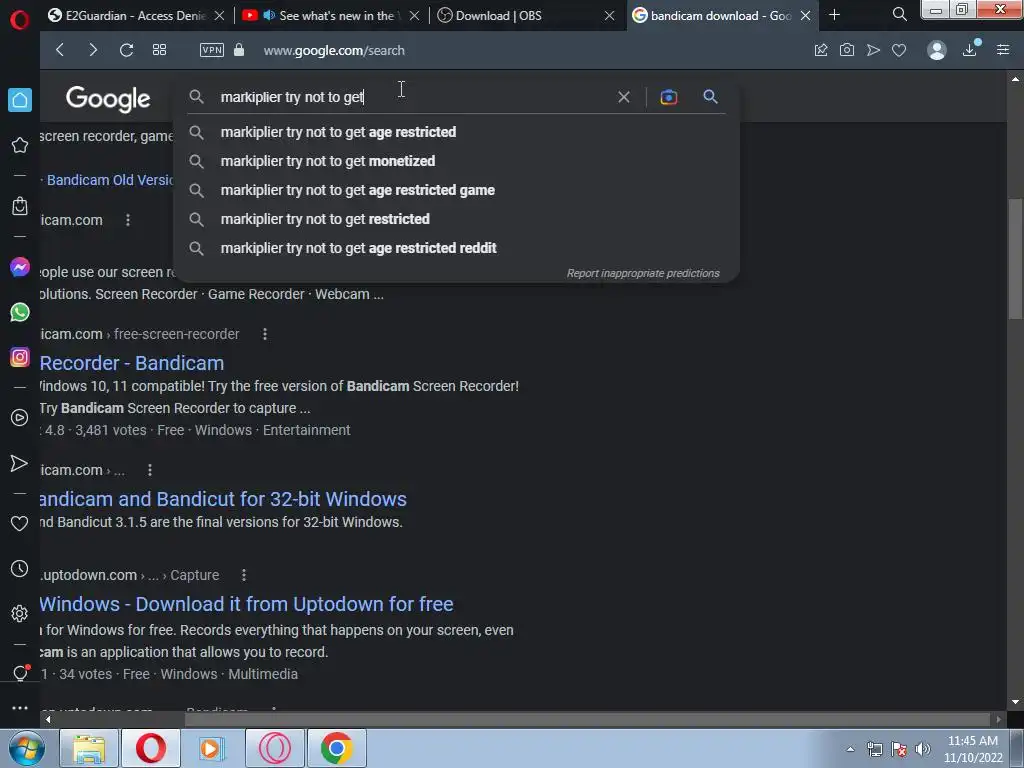
Task: Open the downloads panel icon
Action: (x=970, y=50)
